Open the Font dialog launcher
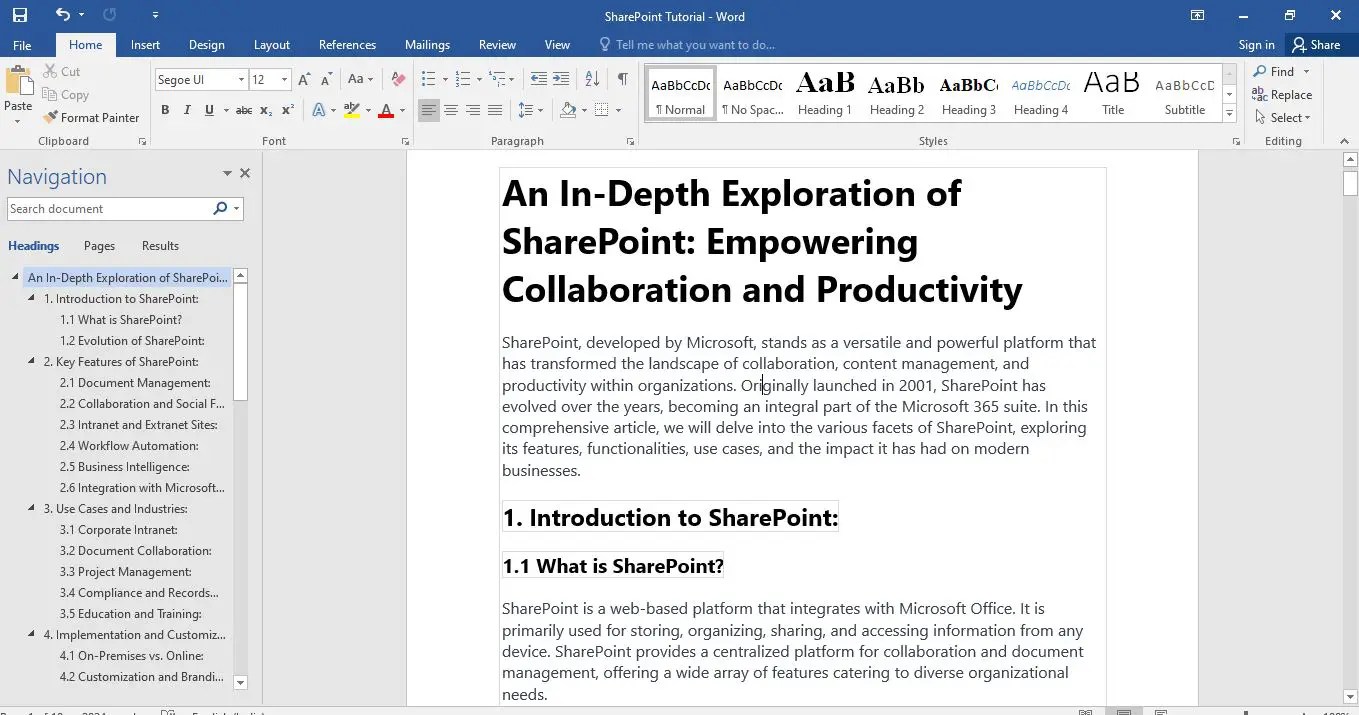Screen dimensions: 1359x715 [x=405, y=141]
